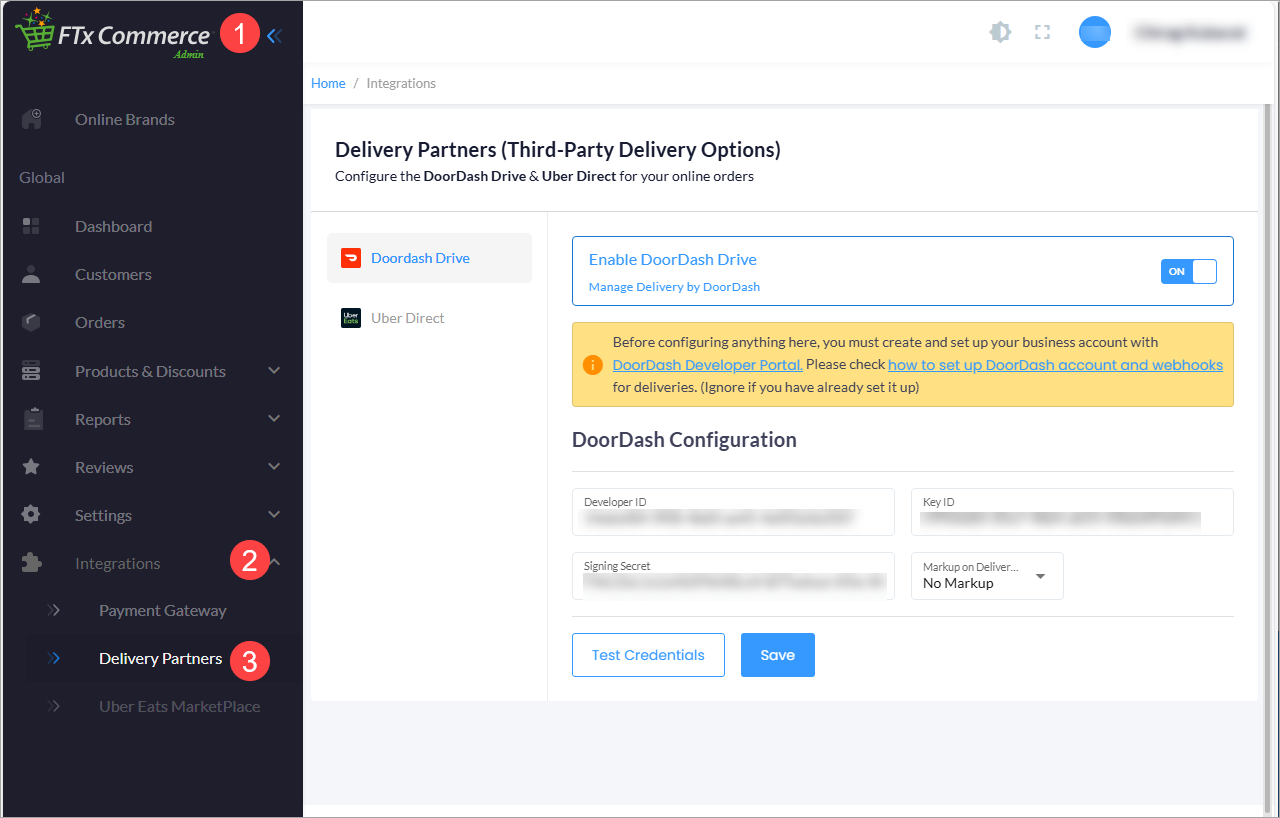Expand Reports menu arrow

click(x=274, y=419)
